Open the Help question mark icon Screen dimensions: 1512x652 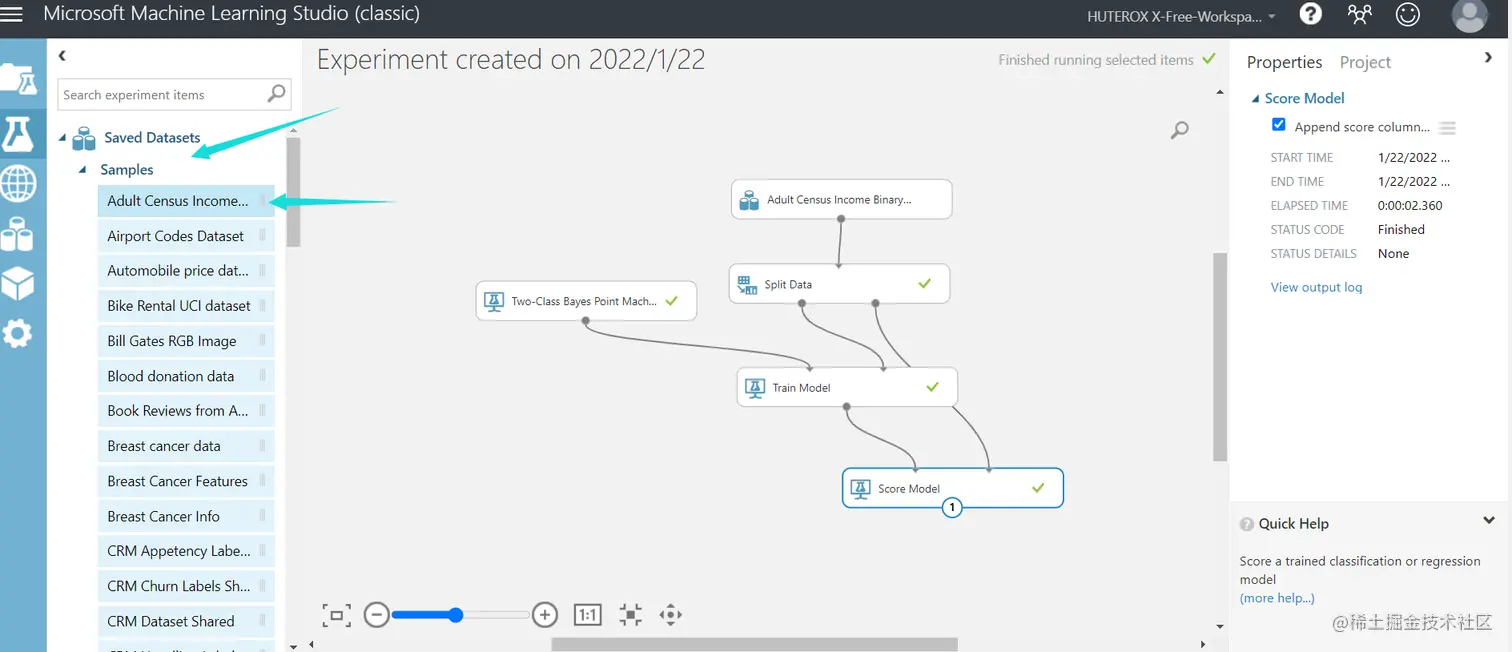pyautogui.click(x=1310, y=14)
